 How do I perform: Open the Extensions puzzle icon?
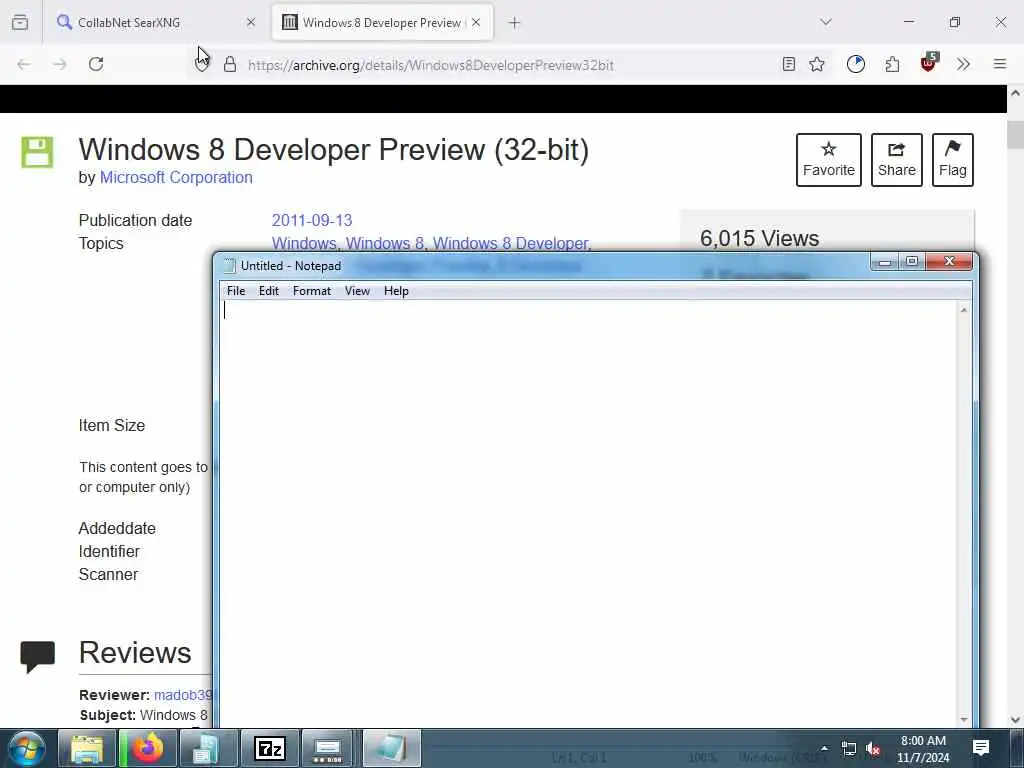(892, 64)
